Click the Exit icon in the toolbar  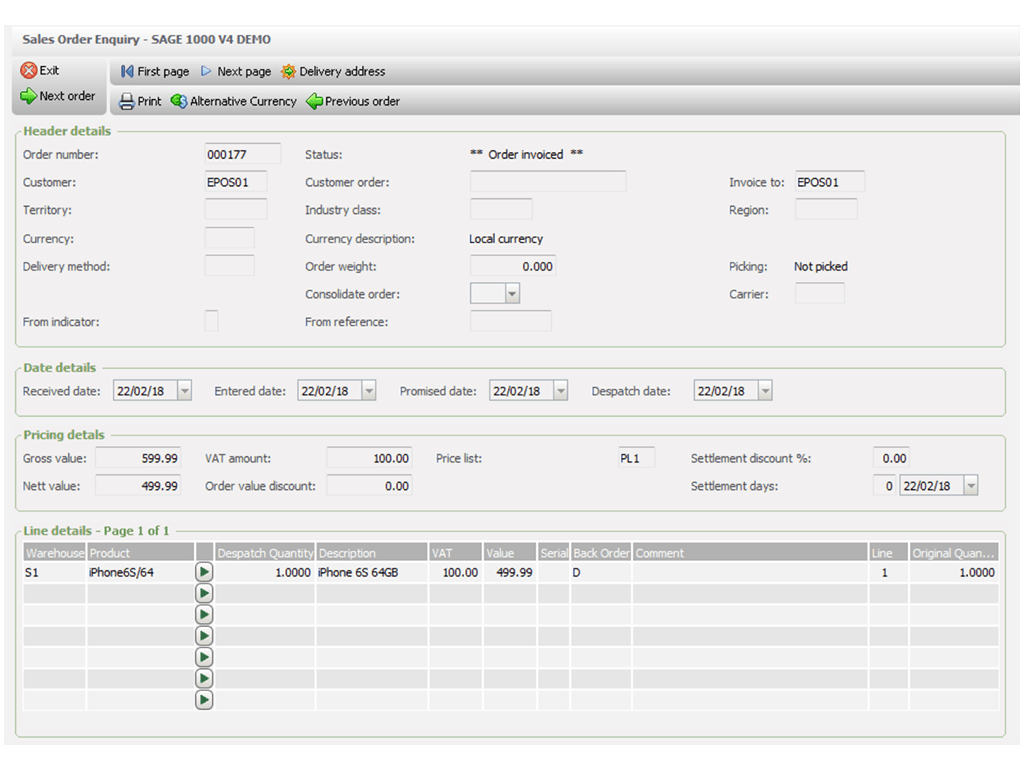click(28, 70)
